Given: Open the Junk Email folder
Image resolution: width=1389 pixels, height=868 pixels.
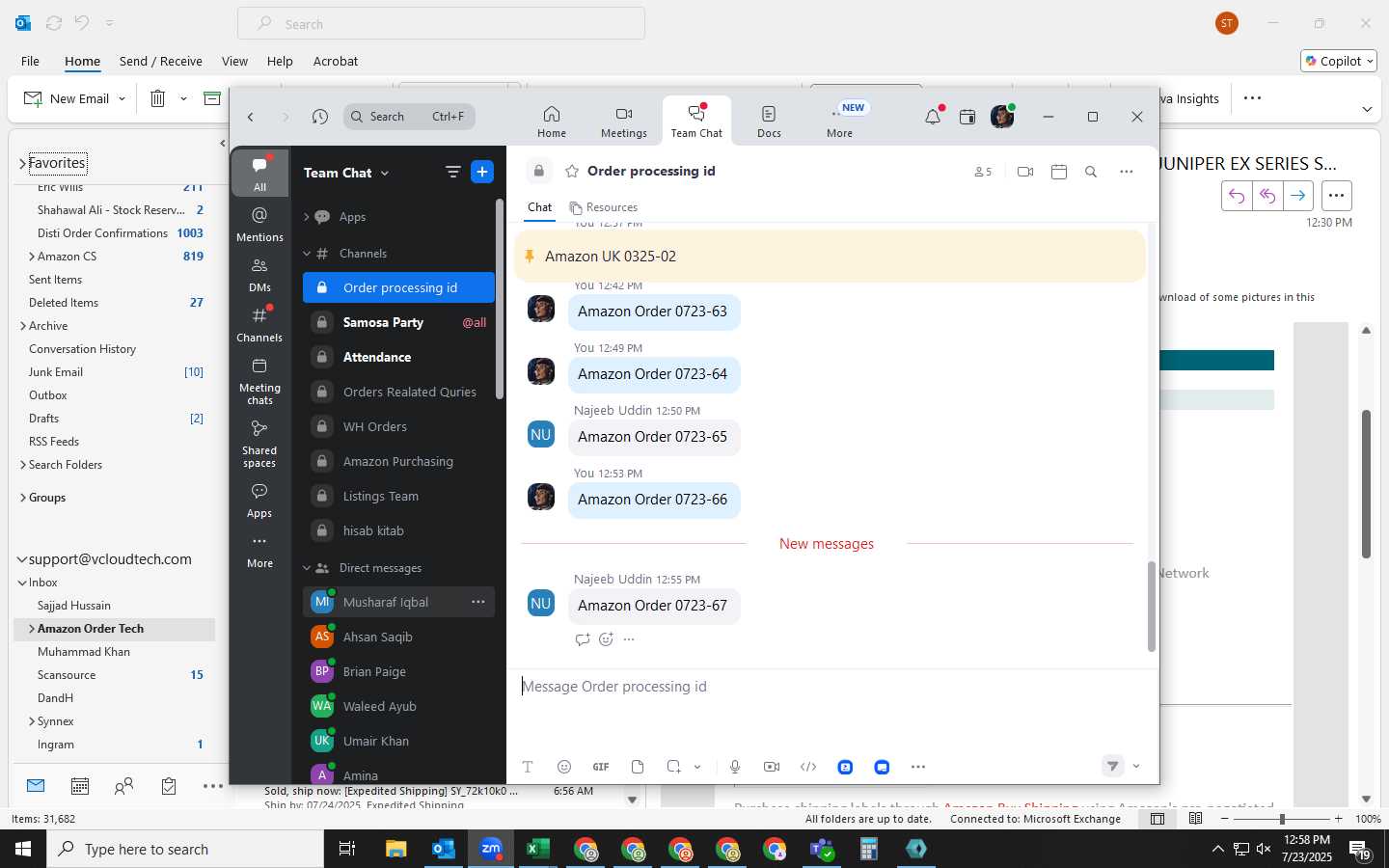Looking at the screenshot, I should tap(56, 372).
